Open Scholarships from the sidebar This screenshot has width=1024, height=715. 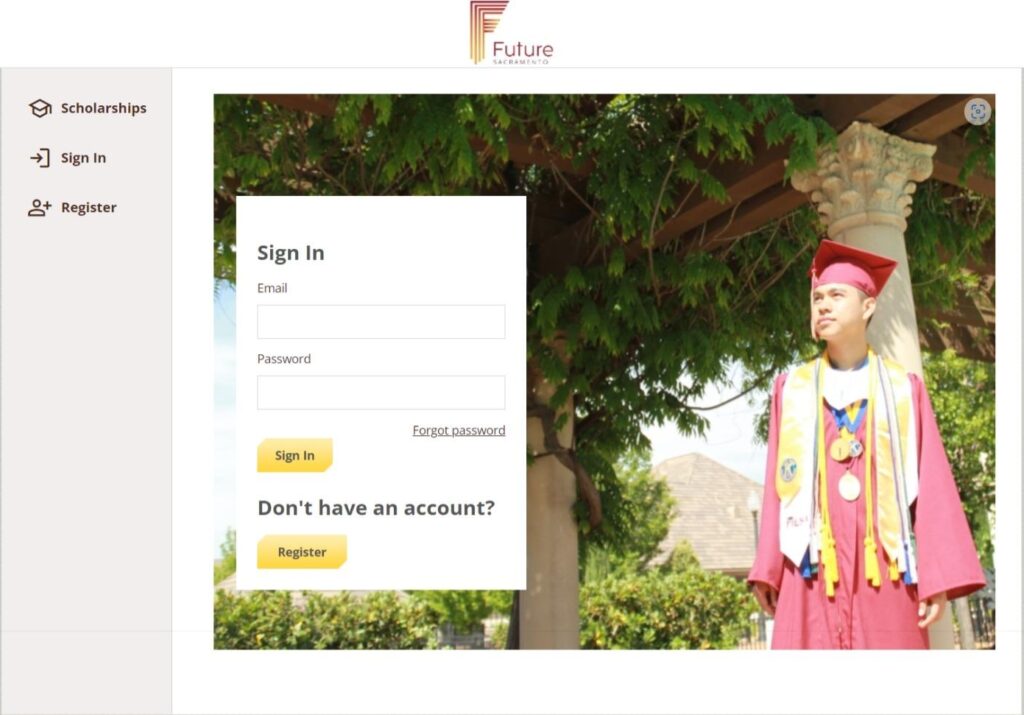[104, 108]
